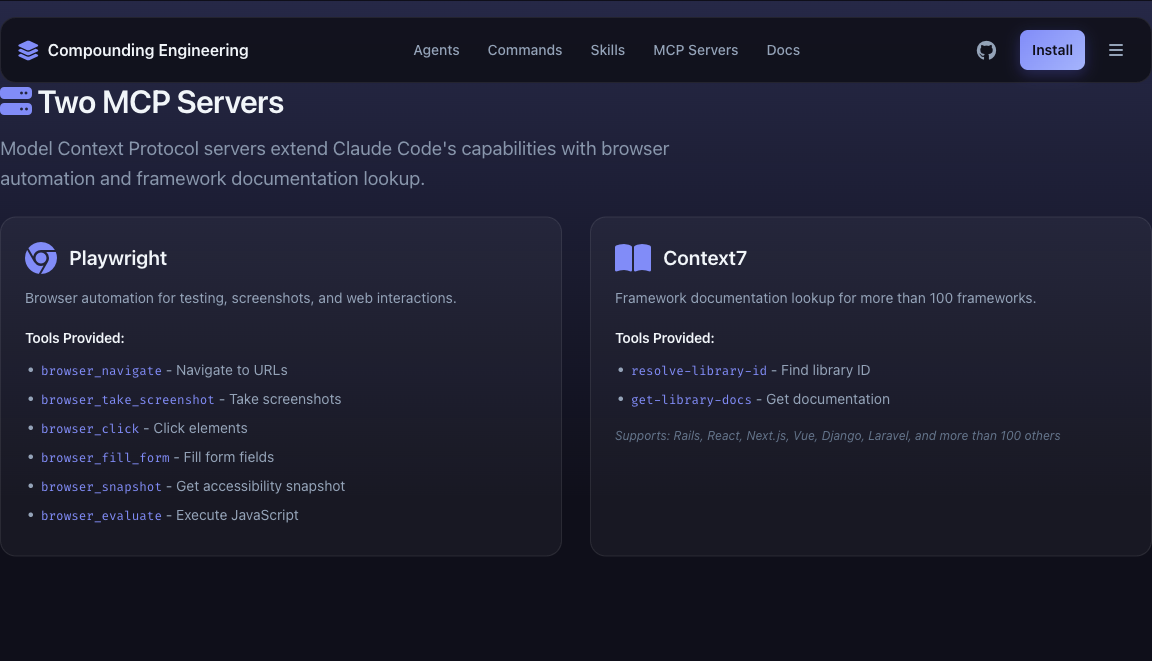Open the GitHub repository icon
The image size is (1152, 661).
986,50
